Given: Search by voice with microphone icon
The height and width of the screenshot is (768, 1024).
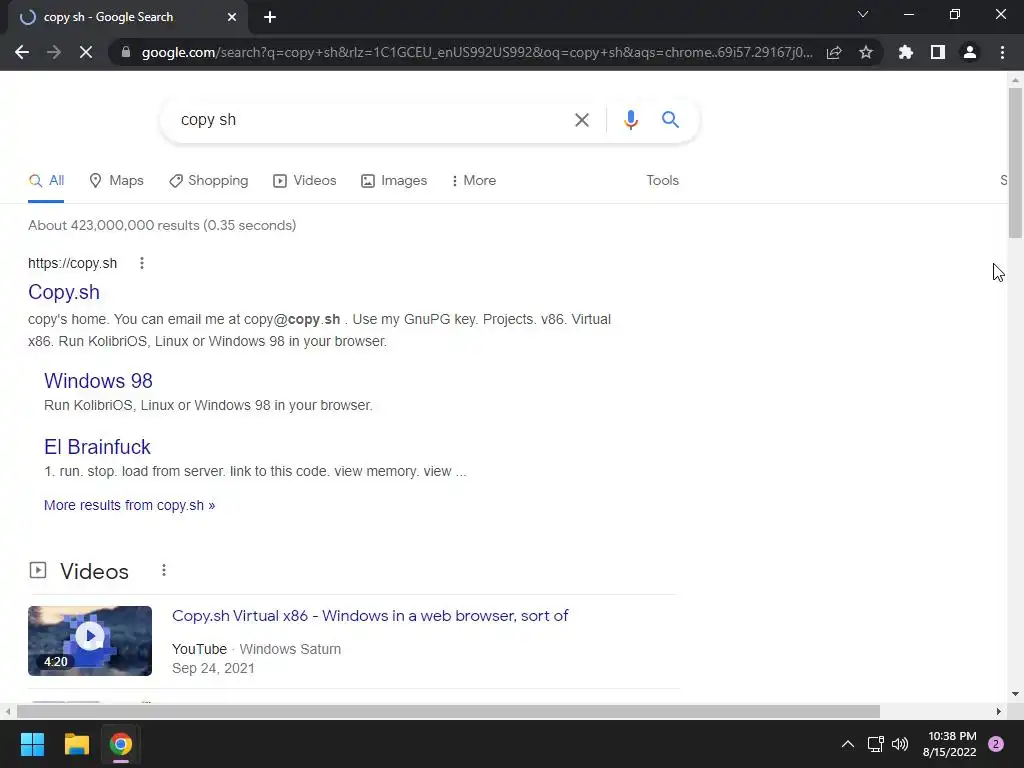Looking at the screenshot, I should [630, 120].
